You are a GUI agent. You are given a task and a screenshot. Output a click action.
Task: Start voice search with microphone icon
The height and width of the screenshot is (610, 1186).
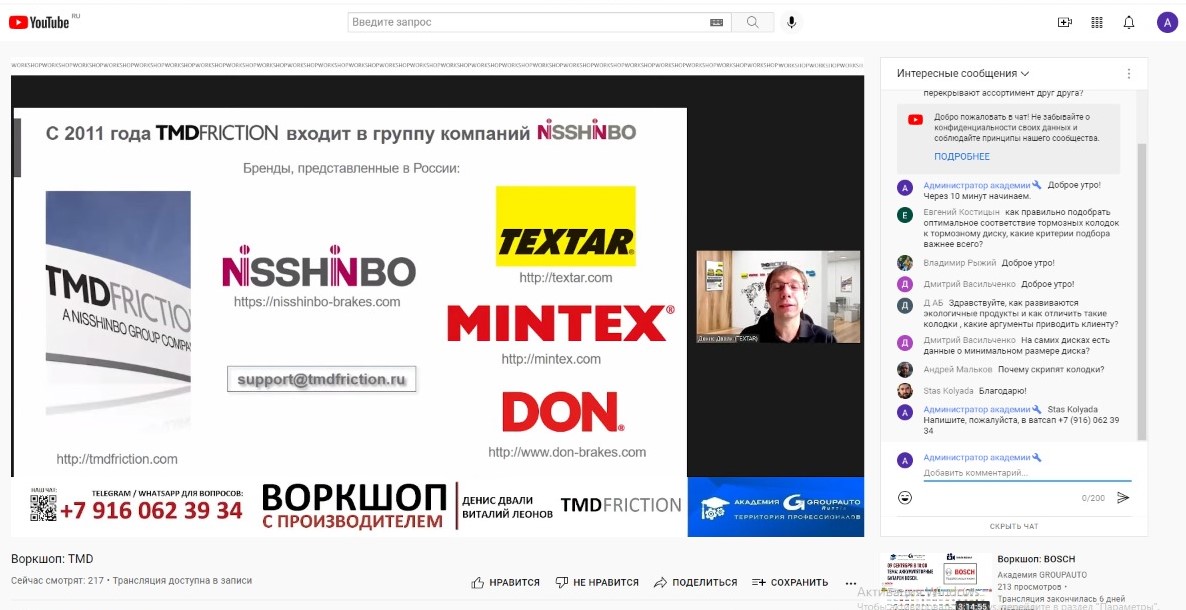(x=791, y=23)
